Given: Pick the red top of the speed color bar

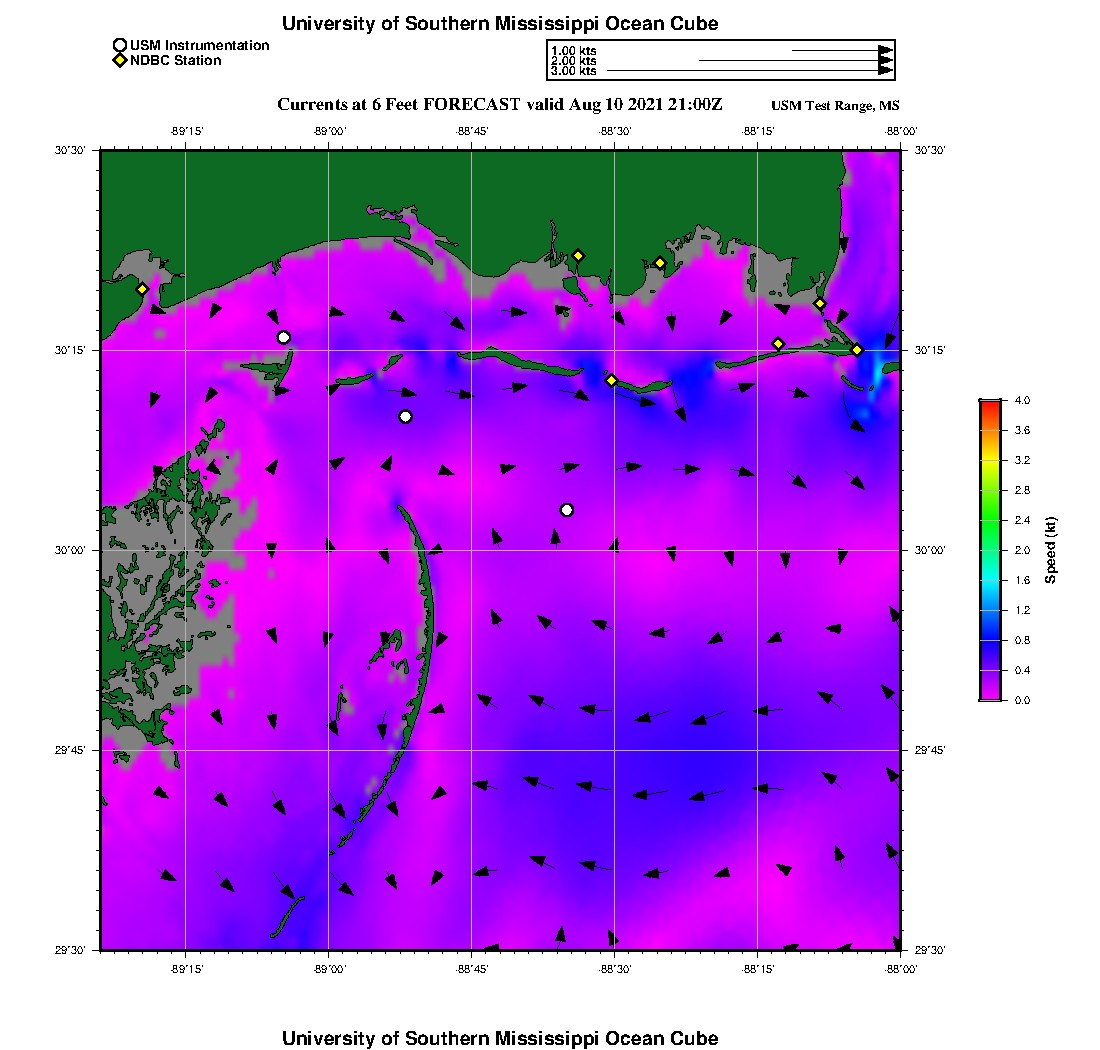Looking at the screenshot, I should pyautogui.click(x=990, y=404).
